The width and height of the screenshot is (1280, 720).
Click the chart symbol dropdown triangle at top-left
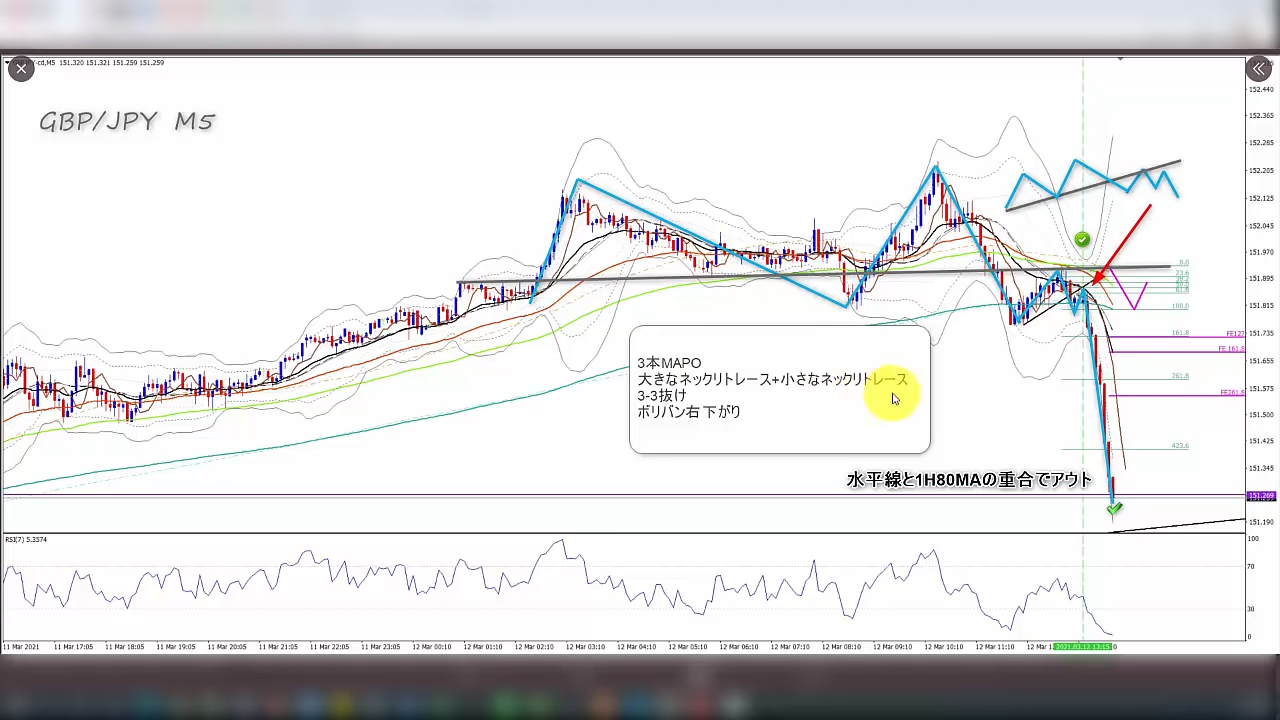coord(7,62)
